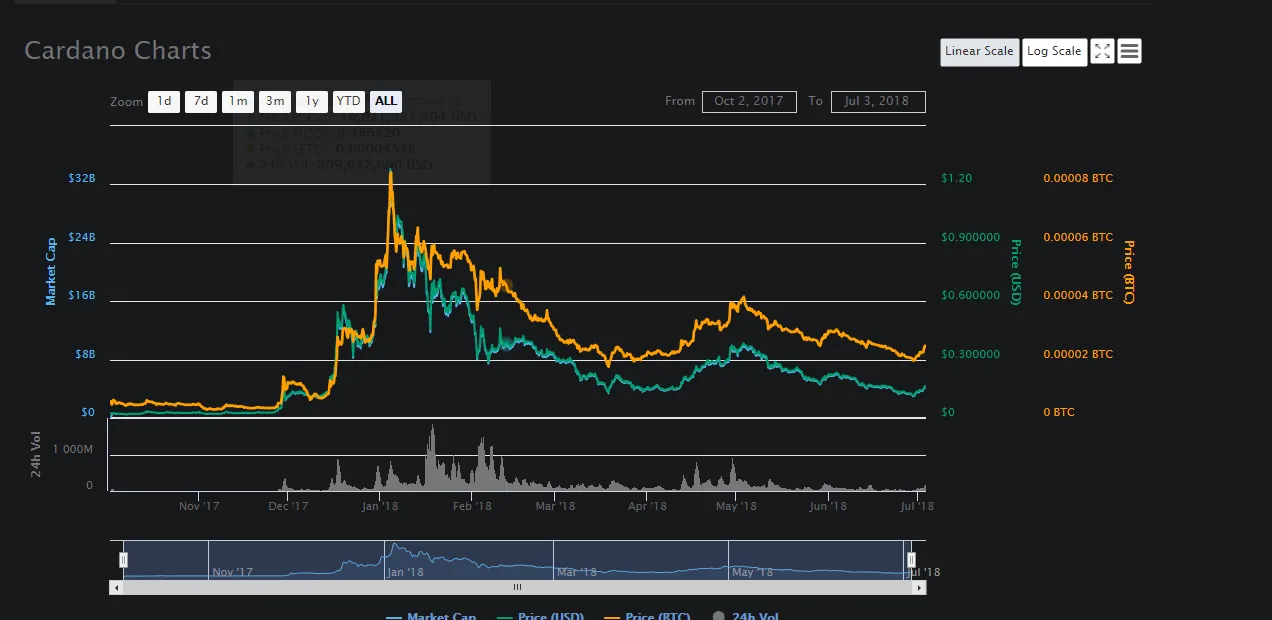Click the 0.00002 BTC axis label
The height and width of the screenshot is (620, 1272).
[x=1078, y=354]
